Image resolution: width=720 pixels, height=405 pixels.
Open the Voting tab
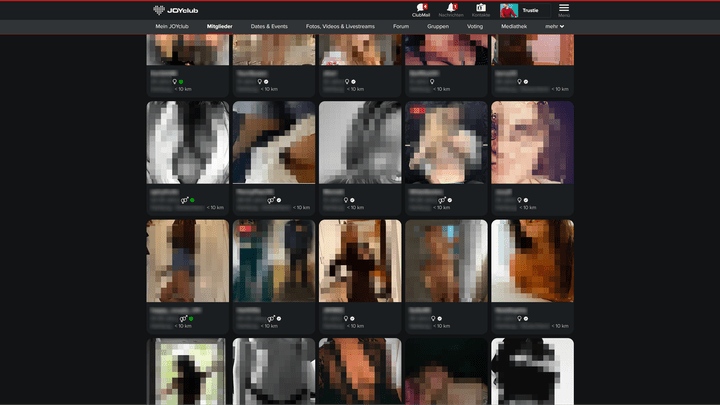[475, 26]
